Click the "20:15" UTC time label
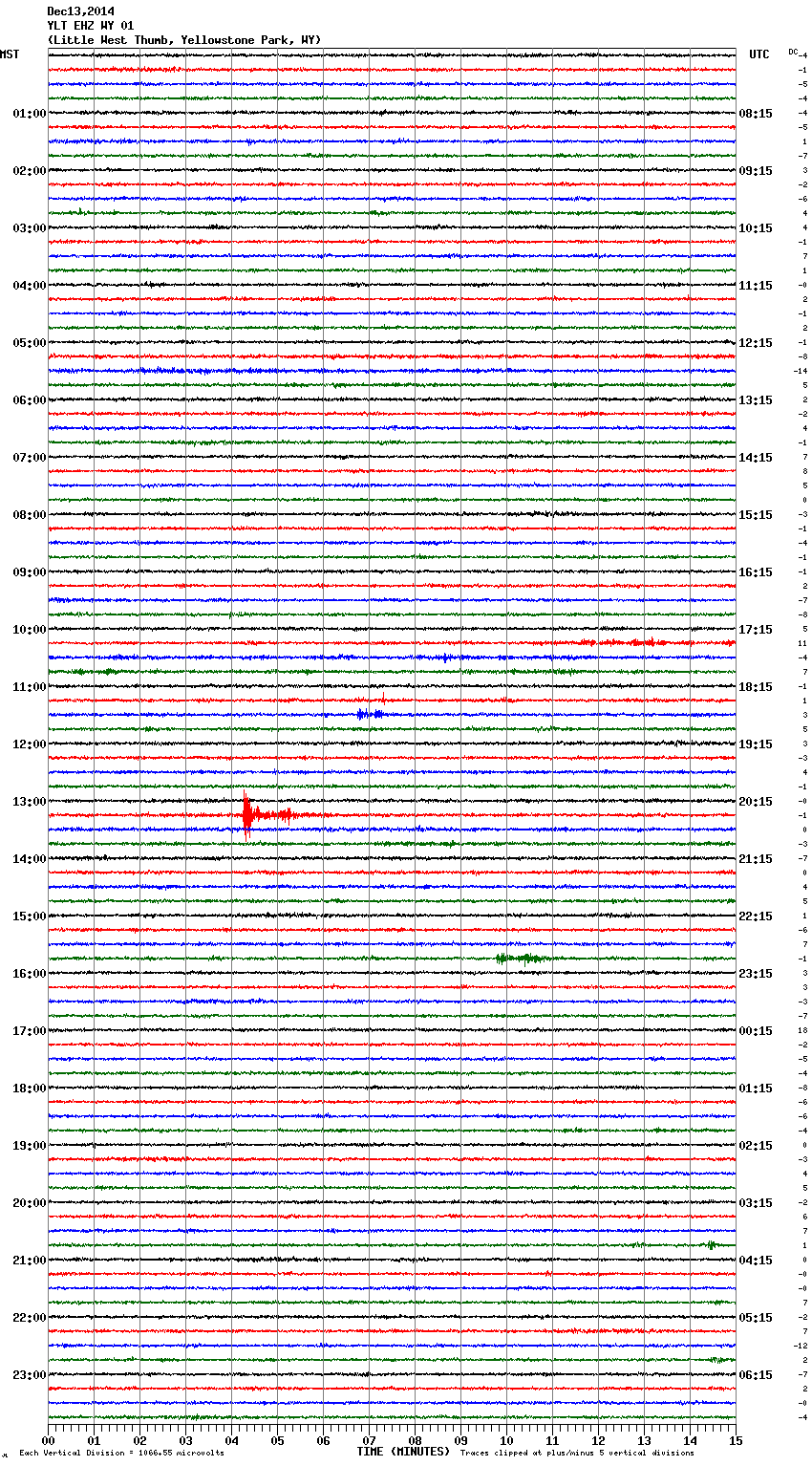Screen dimensions: 812x1466 pyautogui.click(x=756, y=802)
